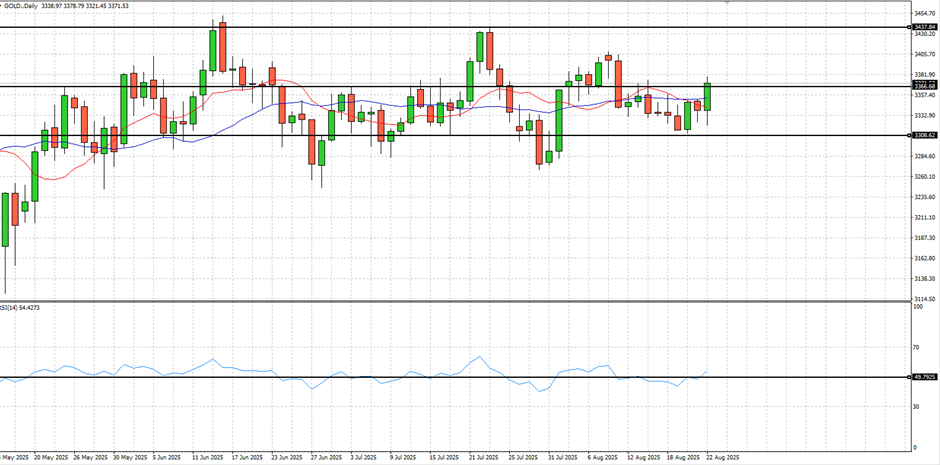Click the 3437.84 price label tag
Image resolution: width=940 pixels, height=465 pixels.
click(x=923, y=27)
